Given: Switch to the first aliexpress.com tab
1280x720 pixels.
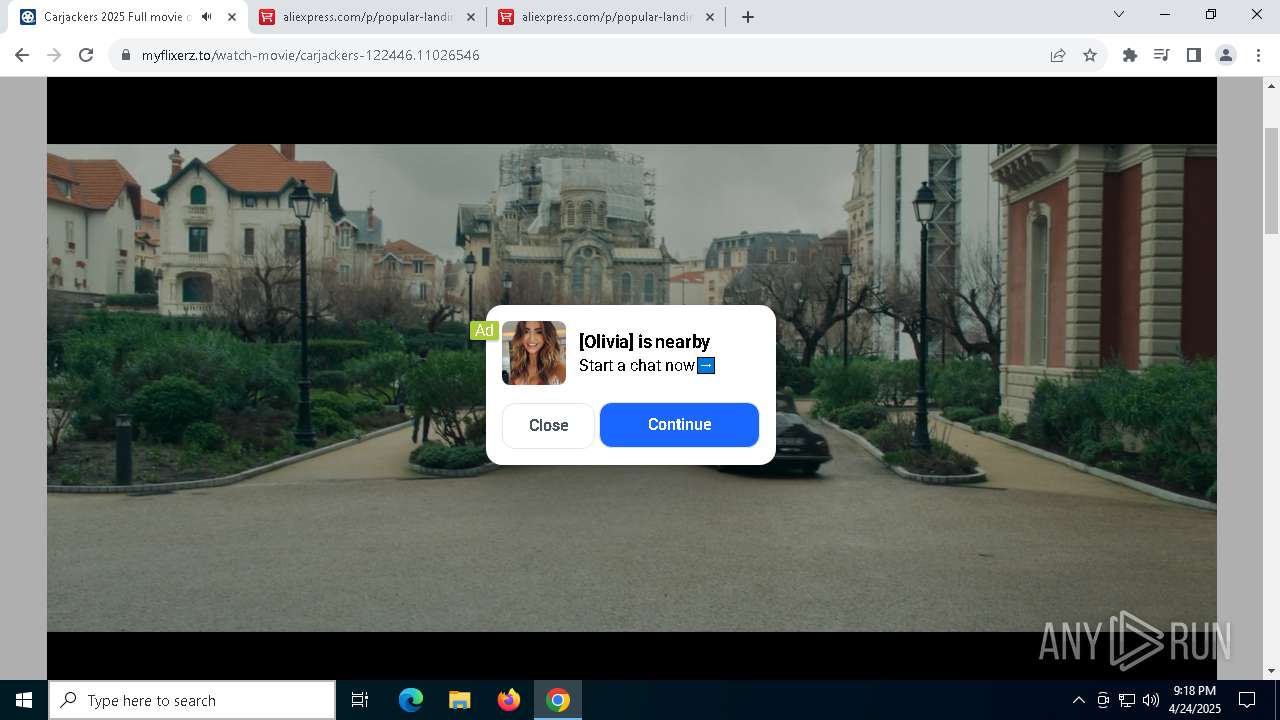Looking at the screenshot, I should point(368,17).
